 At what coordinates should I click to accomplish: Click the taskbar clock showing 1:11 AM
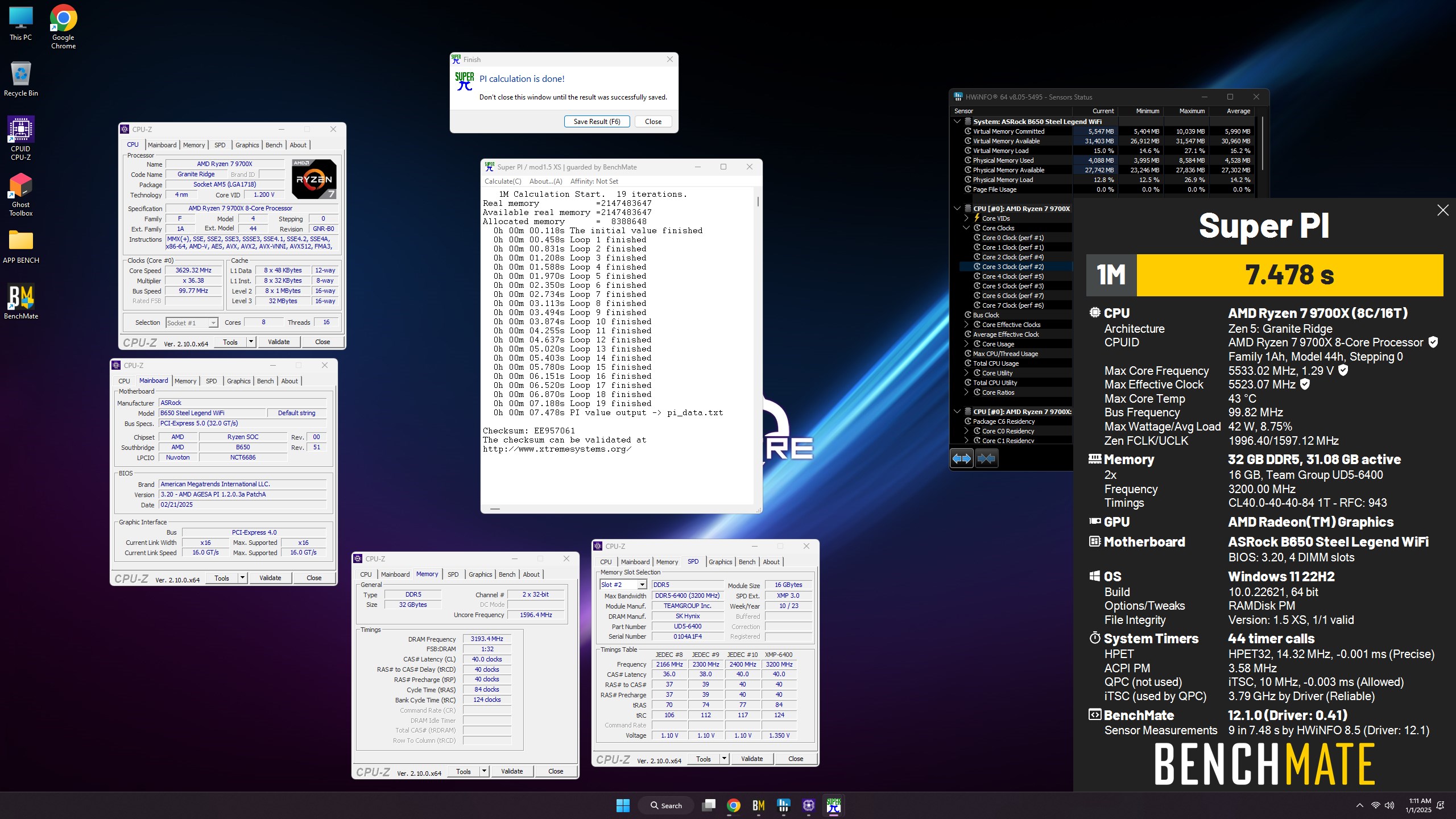pyautogui.click(x=1418, y=805)
